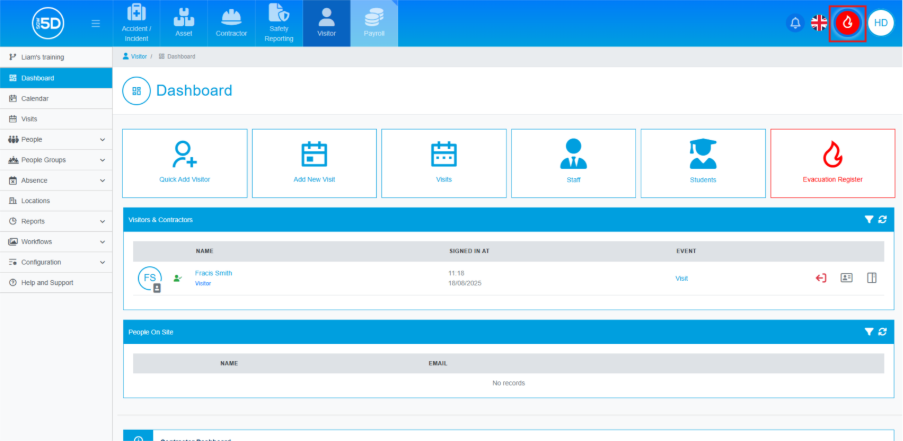
Task: Click the NAME column header in Visitors table
Action: click(x=204, y=251)
